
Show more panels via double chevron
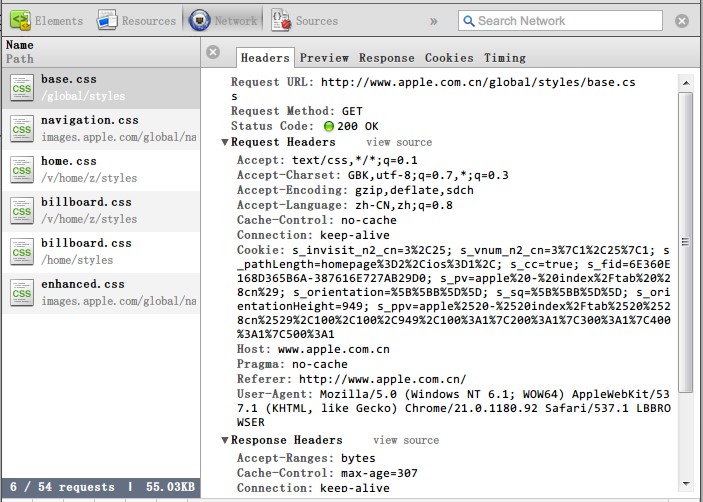434,21
